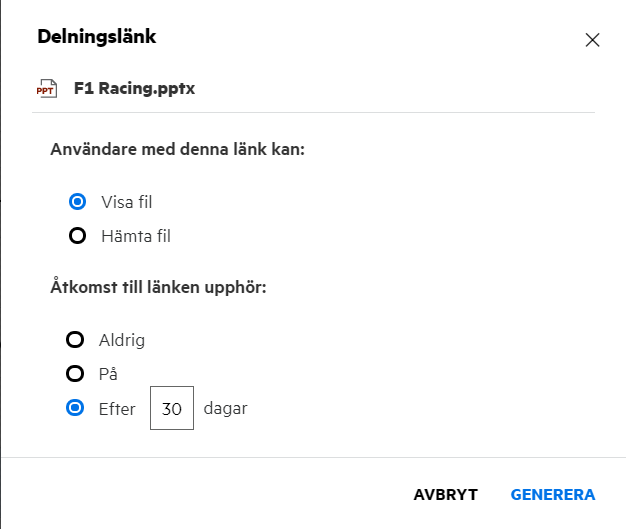The image size is (626, 529).
Task: Click the PPT file type icon
Action: point(45,89)
